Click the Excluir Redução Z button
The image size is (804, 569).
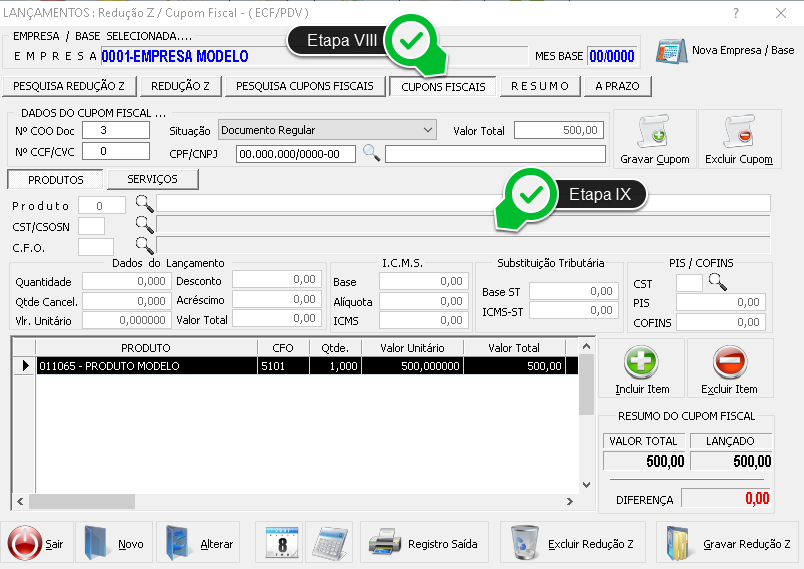(573, 544)
